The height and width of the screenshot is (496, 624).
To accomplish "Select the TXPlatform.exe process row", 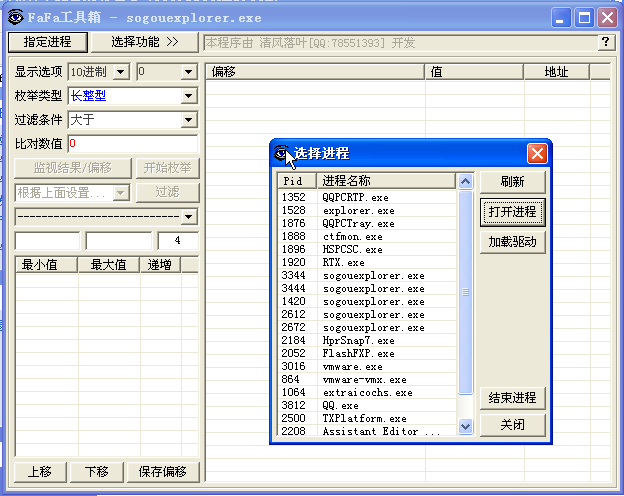I will [367, 418].
